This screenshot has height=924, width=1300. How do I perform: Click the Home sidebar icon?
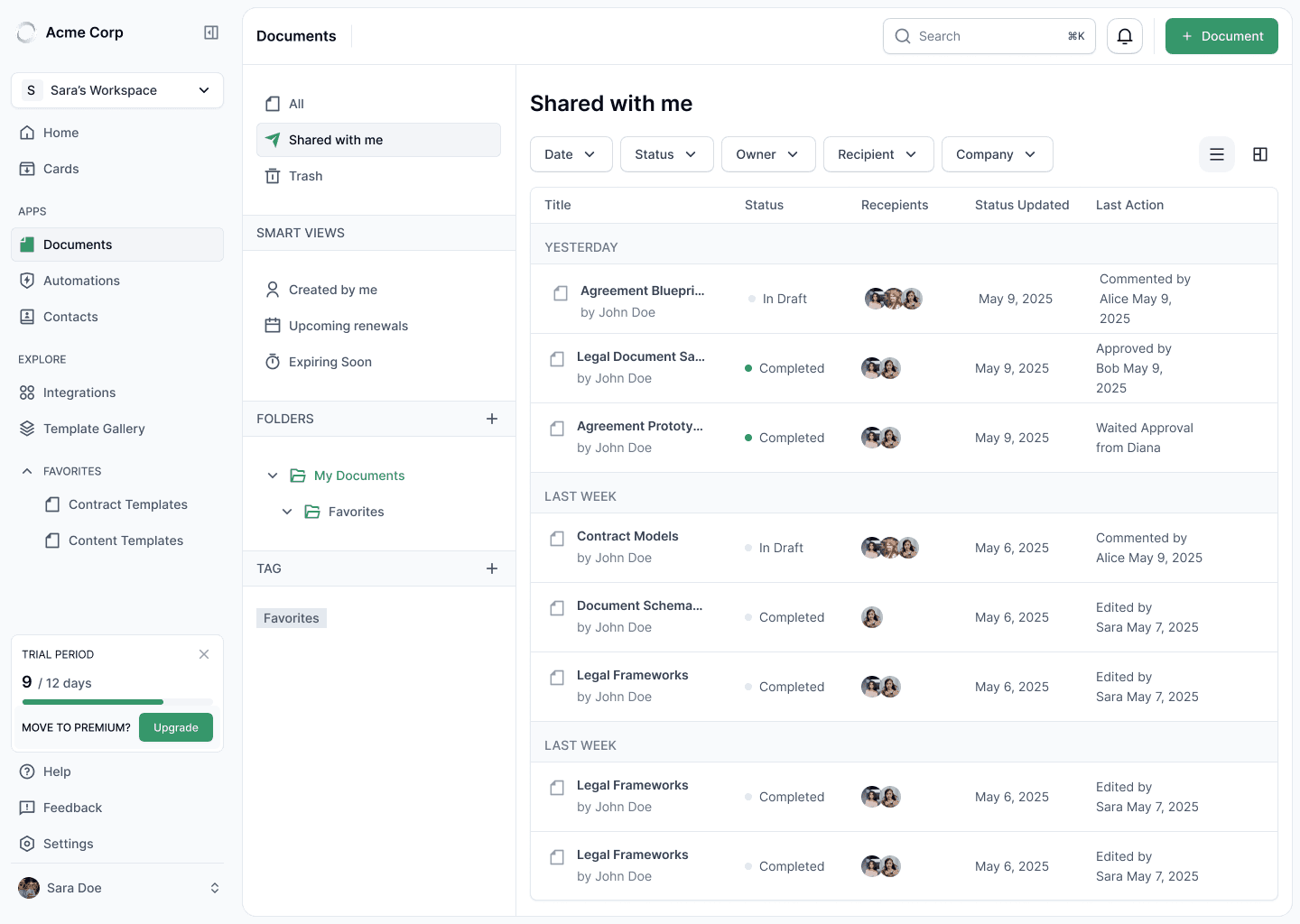[27, 133]
